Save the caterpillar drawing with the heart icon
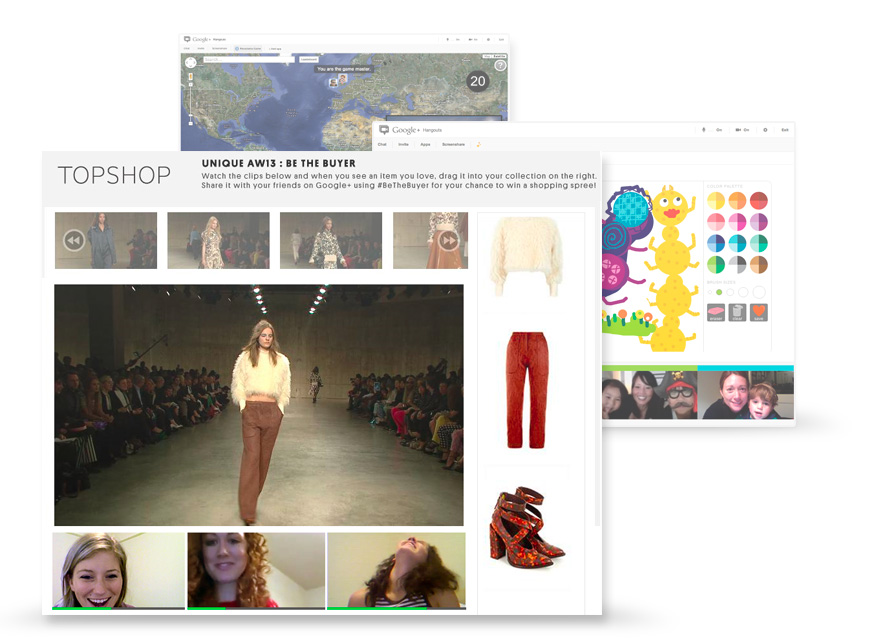Screen dimensions: 869x640 [x=758, y=311]
